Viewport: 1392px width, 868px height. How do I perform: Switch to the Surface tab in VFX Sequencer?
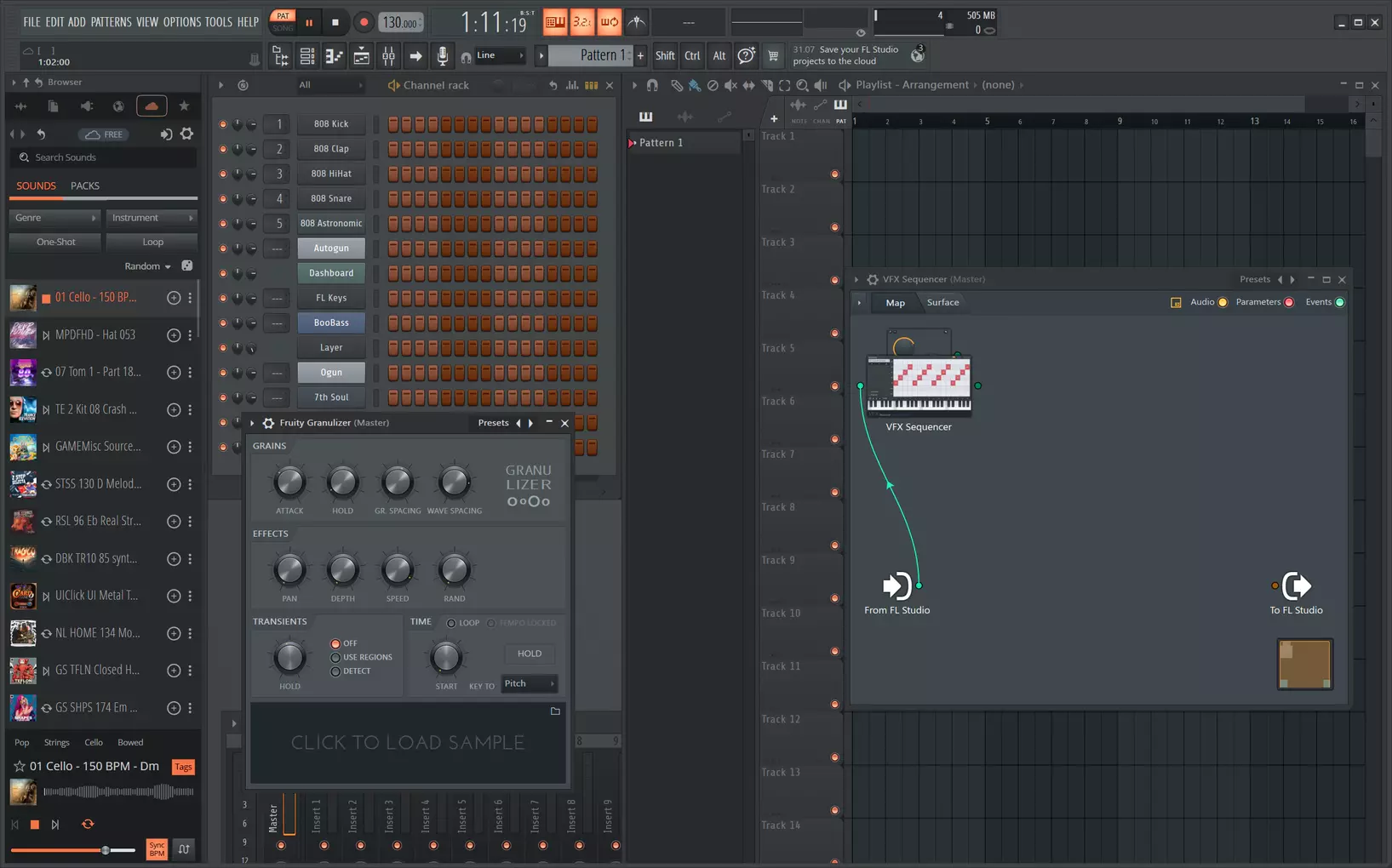click(942, 303)
